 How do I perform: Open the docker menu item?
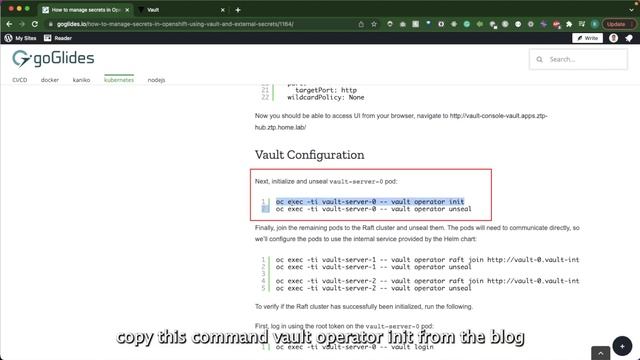click(x=50, y=80)
